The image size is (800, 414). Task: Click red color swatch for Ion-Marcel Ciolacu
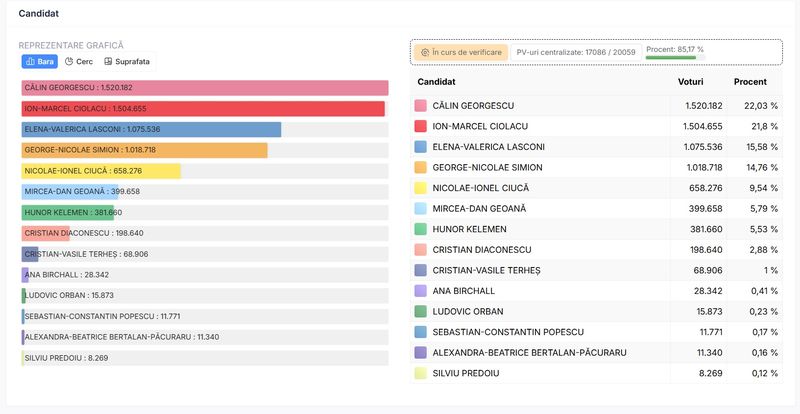pos(420,126)
